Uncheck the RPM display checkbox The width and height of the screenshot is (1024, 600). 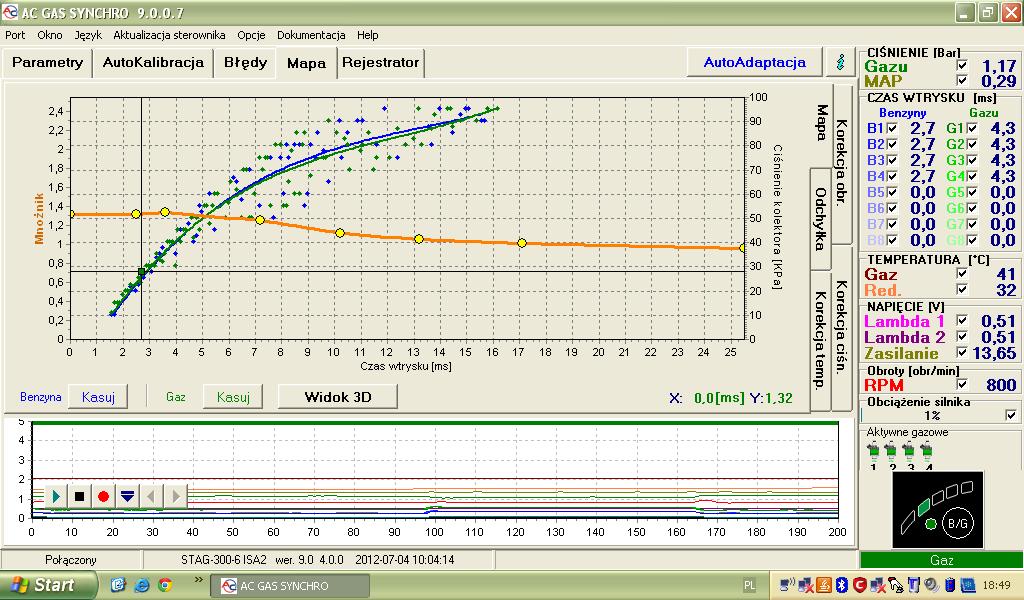[961, 384]
